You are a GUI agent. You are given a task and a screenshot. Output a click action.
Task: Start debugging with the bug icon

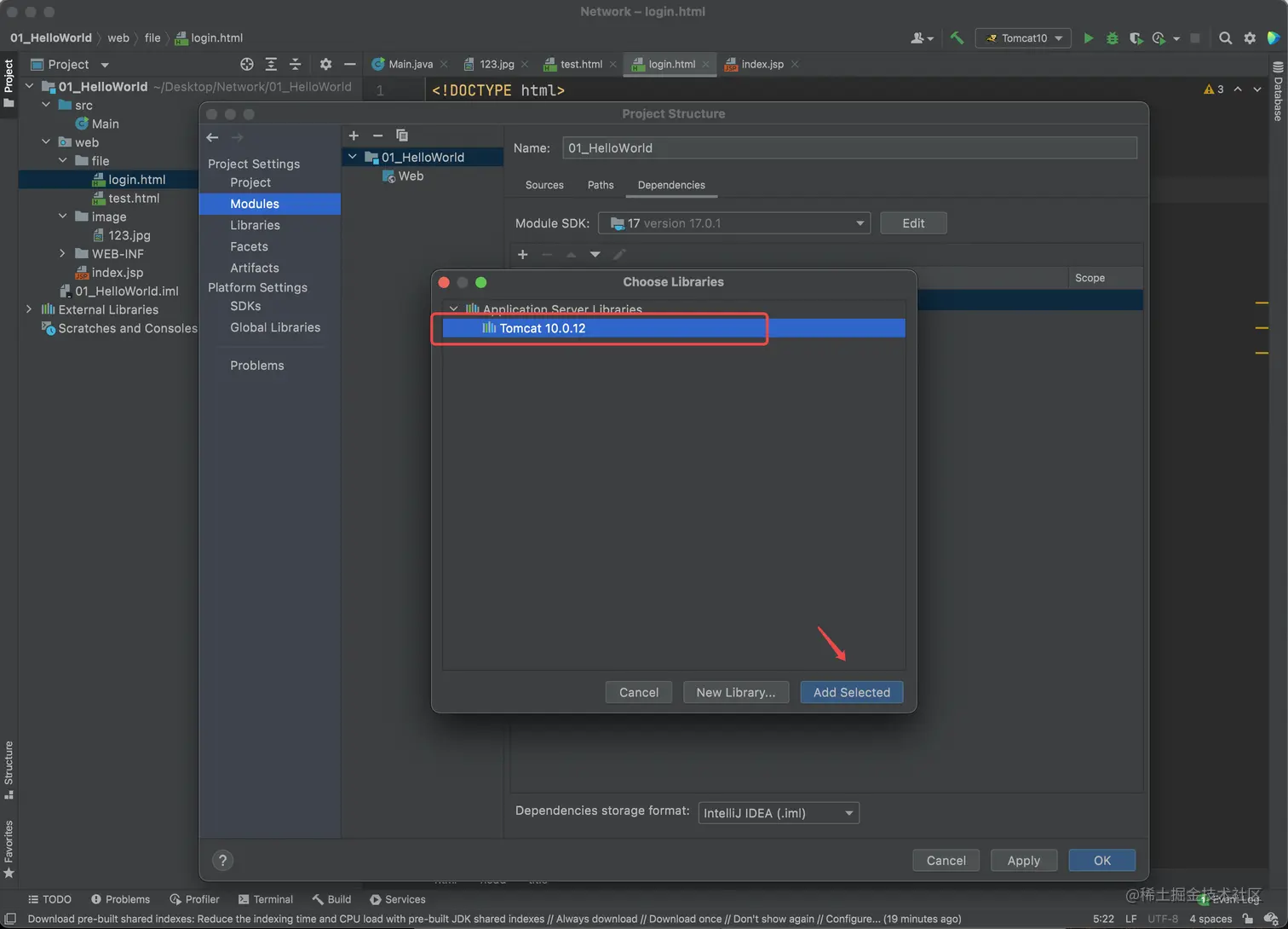pos(1112,38)
